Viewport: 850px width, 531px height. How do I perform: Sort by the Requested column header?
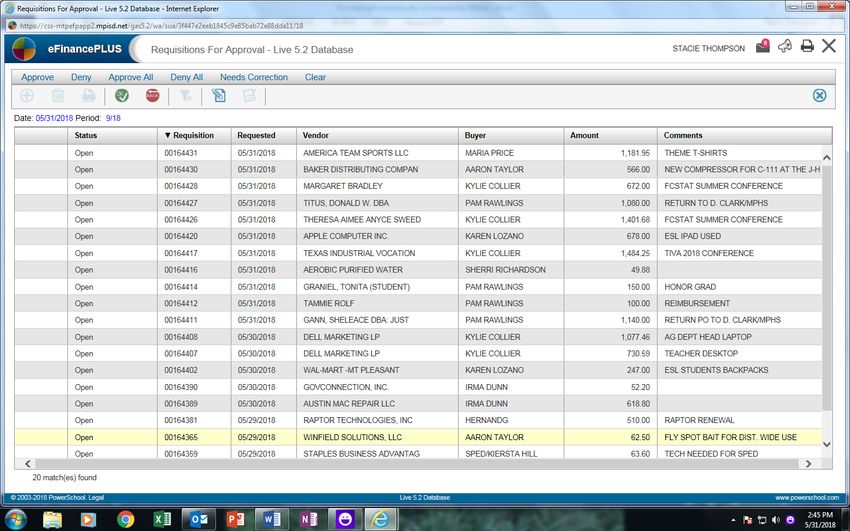click(x=263, y=135)
